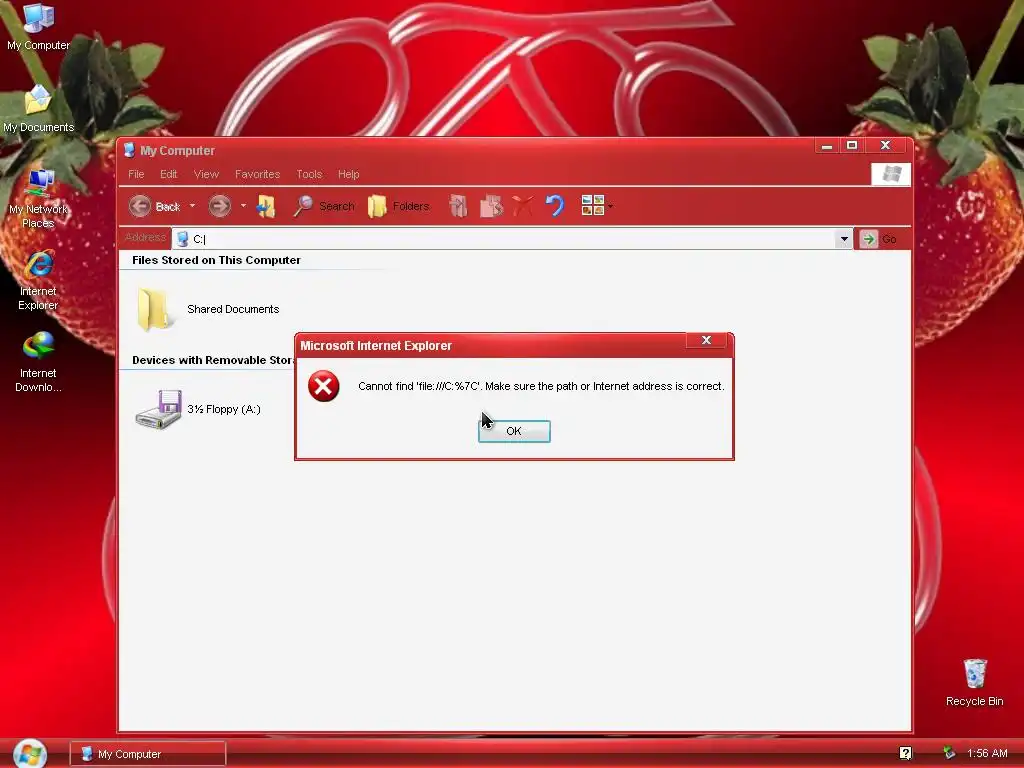Open the Forward history dropdown arrow
The height and width of the screenshot is (768, 1024).
tap(243, 206)
